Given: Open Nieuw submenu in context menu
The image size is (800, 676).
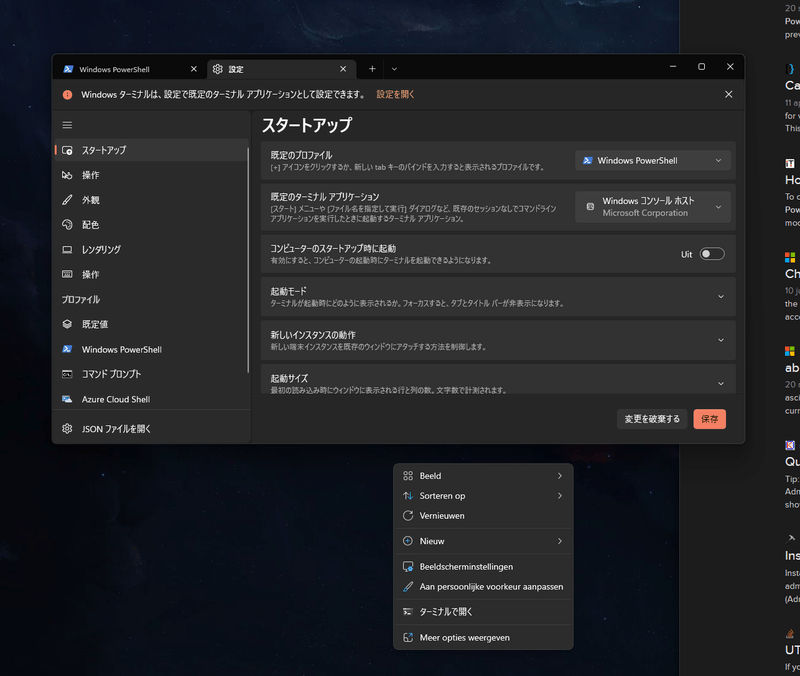Looking at the screenshot, I should click(x=483, y=541).
